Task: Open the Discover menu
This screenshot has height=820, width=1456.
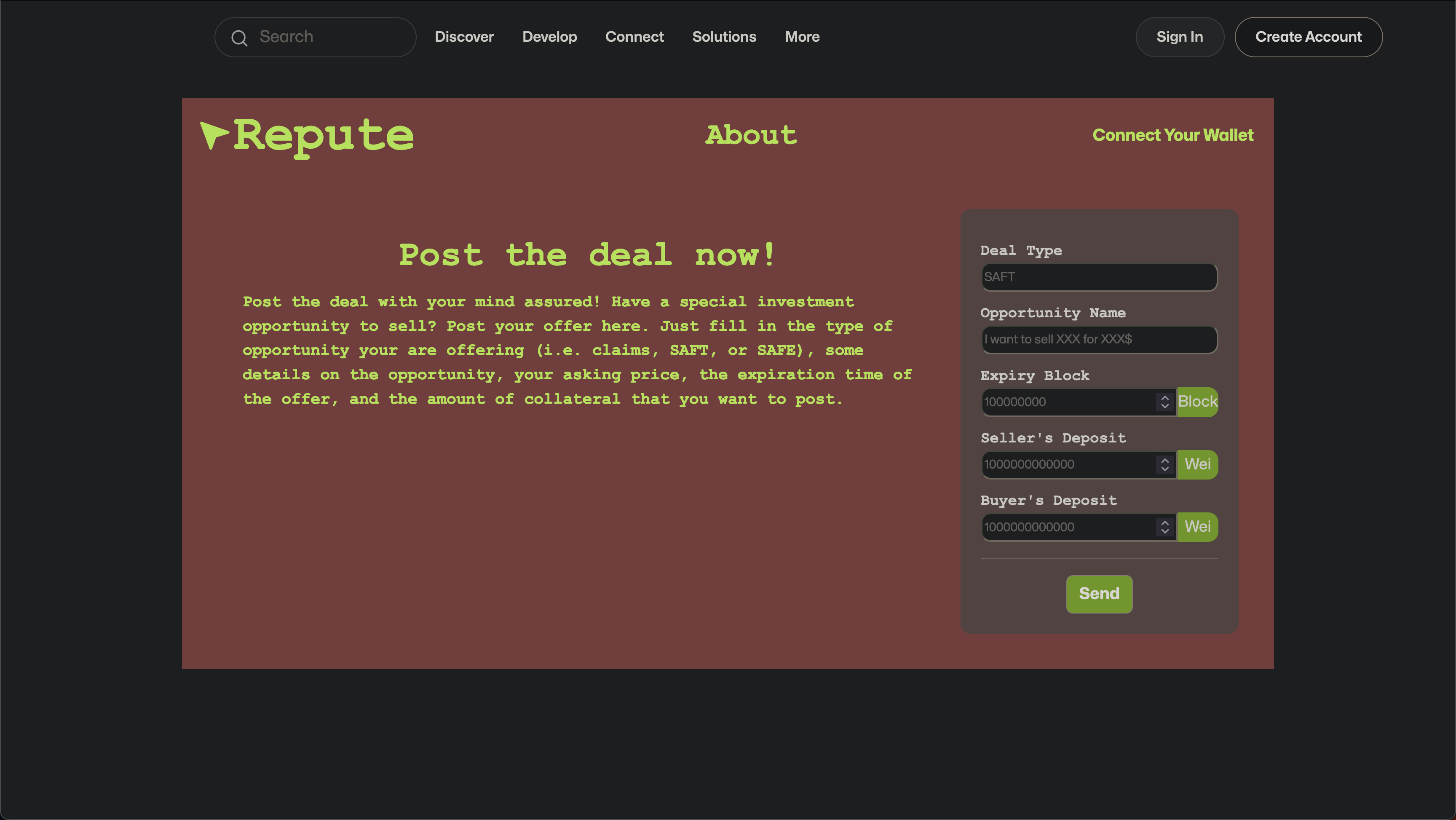Action: pyautogui.click(x=464, y=37)
